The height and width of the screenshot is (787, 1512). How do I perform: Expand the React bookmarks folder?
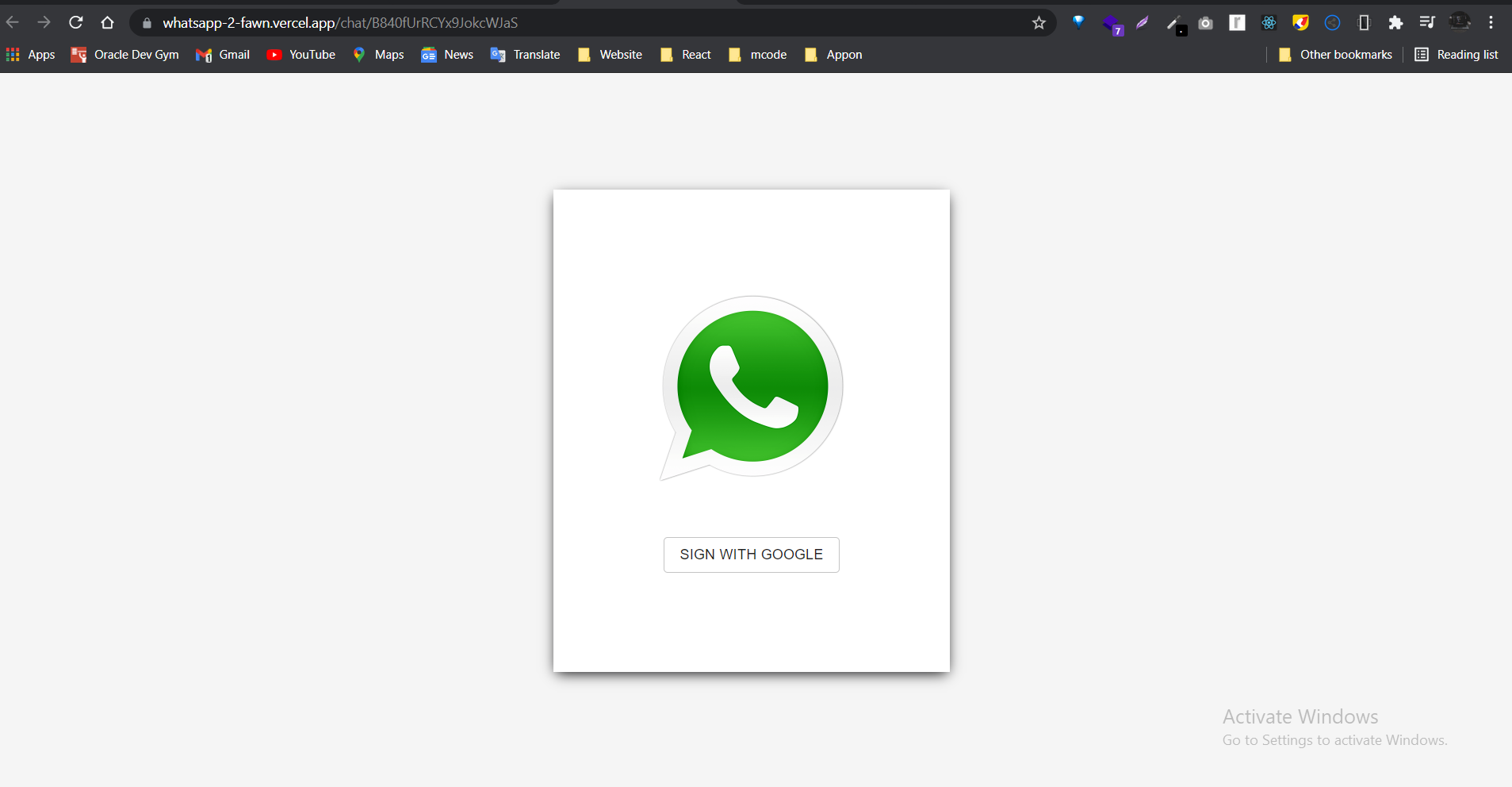[687, 55]
